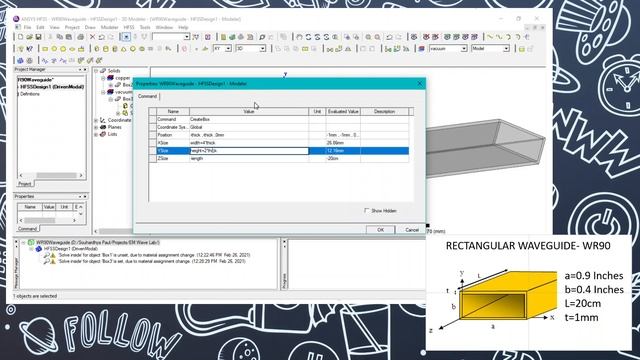Screen dimensions: 640x360
Task: Open the 3D movement mode dropdown
Action: click(x=262, y=49)
